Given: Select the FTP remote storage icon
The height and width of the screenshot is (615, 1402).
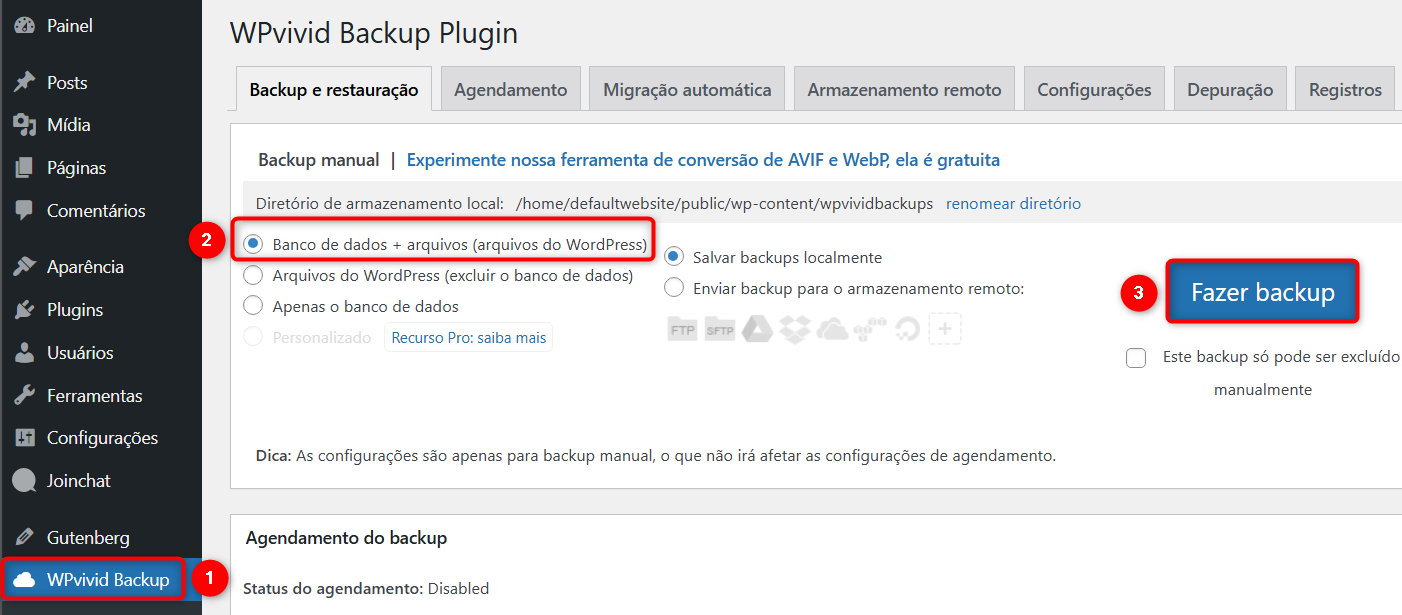Looking at the screenshot, I should (x=683, y=330).
